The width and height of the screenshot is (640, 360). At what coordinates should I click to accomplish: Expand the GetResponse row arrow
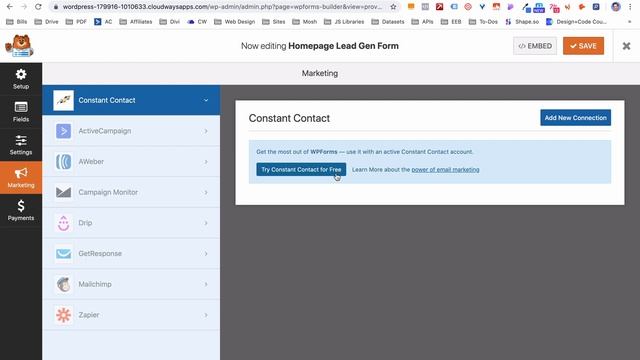(206, 253)
